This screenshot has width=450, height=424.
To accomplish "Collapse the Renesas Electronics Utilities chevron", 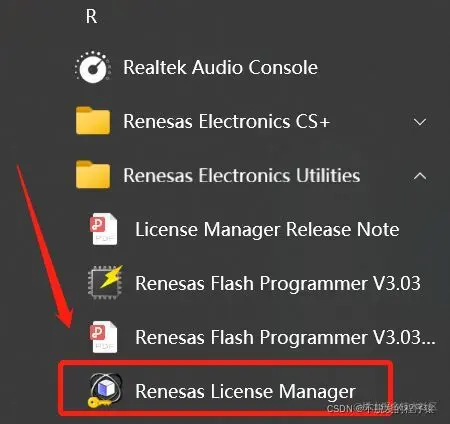I will 420,176.
